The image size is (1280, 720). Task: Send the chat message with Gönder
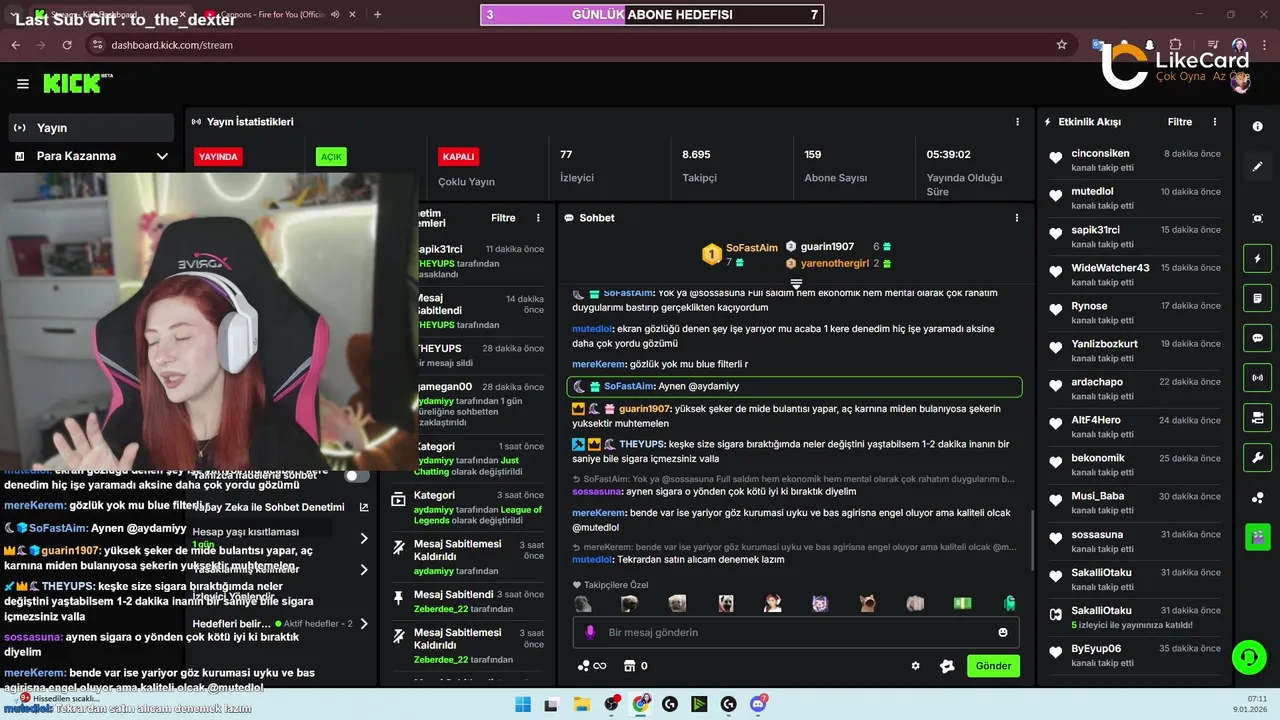coord(993,666)
